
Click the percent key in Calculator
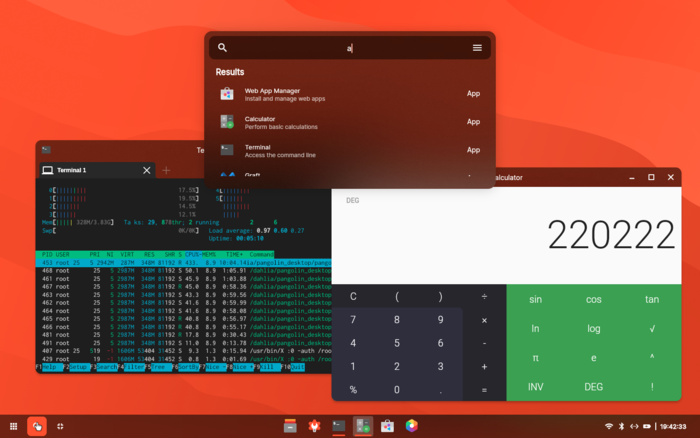353,390
